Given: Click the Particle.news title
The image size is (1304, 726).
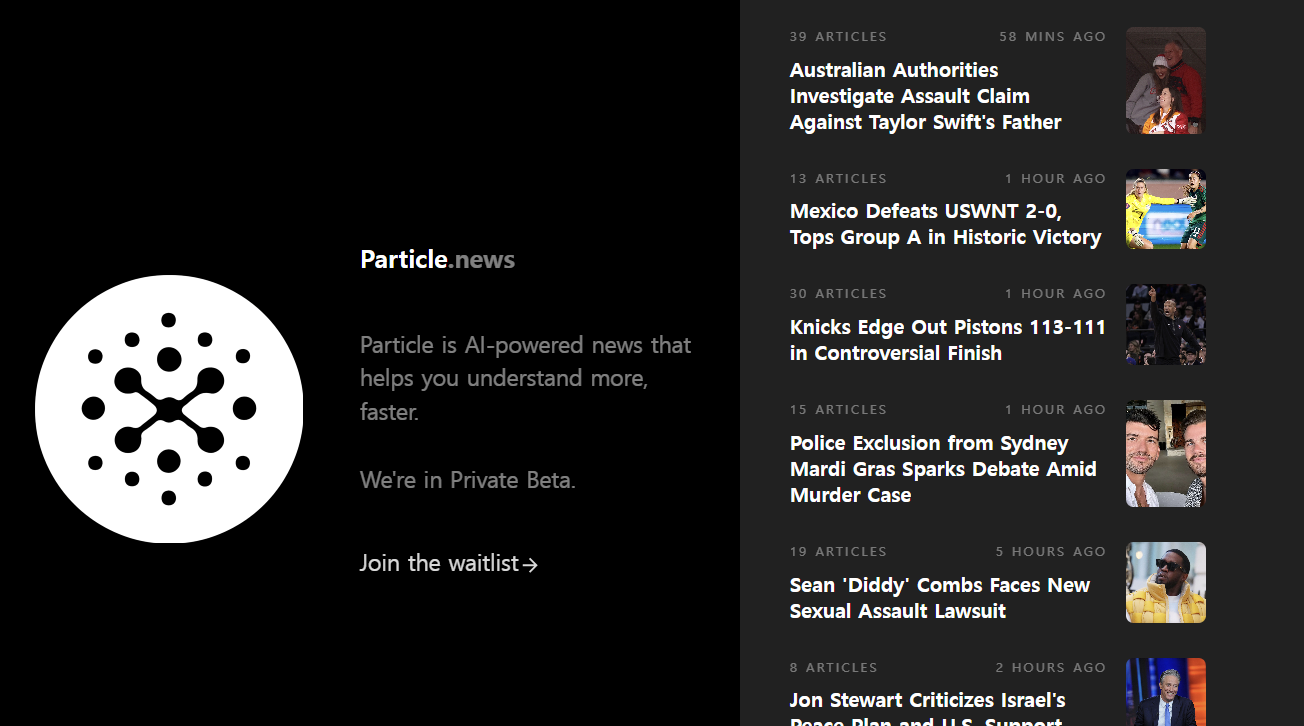Looking at the screenshot, I should point(437,260).
